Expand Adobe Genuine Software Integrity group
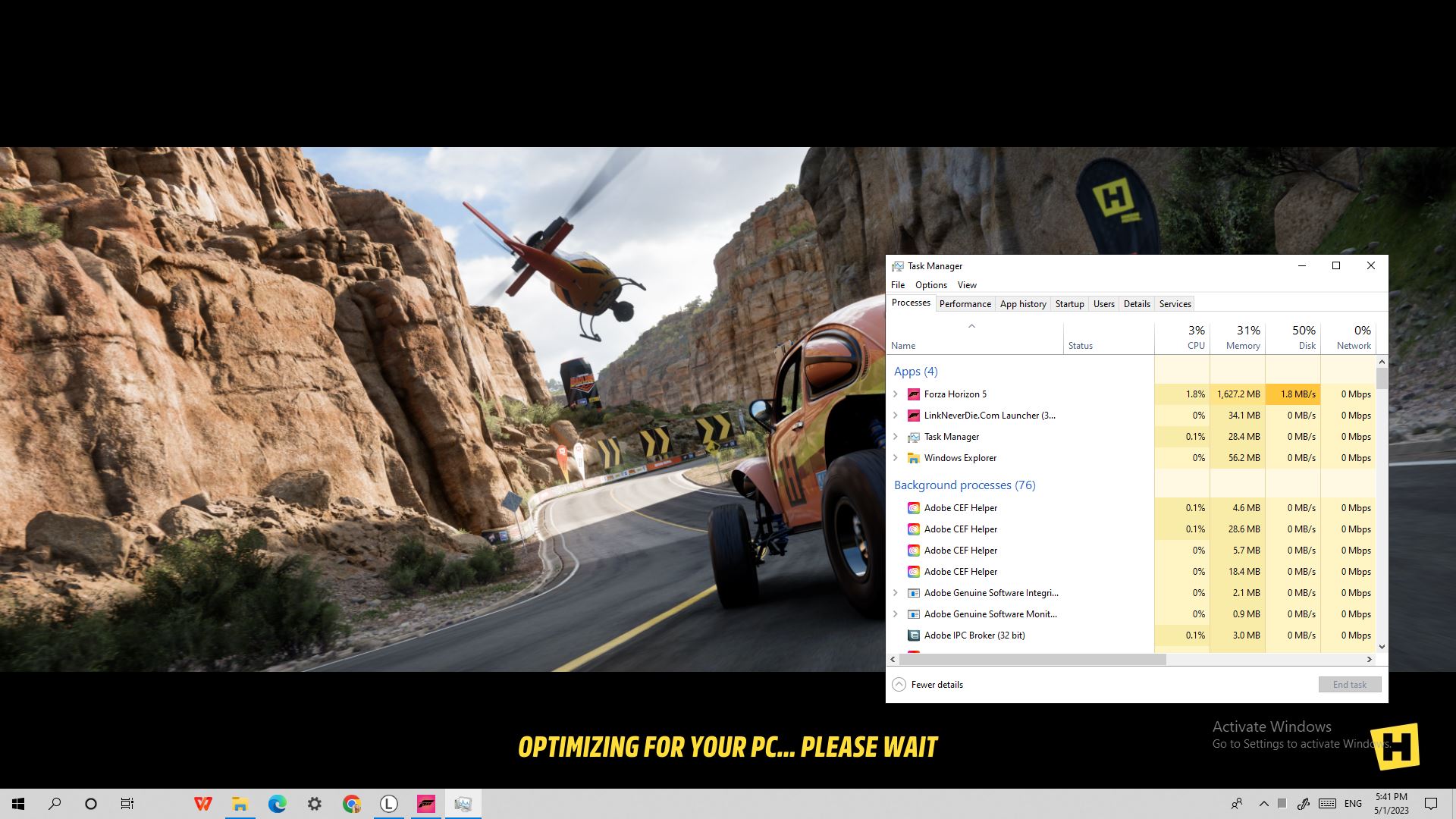The image size is (1456, 819). click(x=896, y=593)
